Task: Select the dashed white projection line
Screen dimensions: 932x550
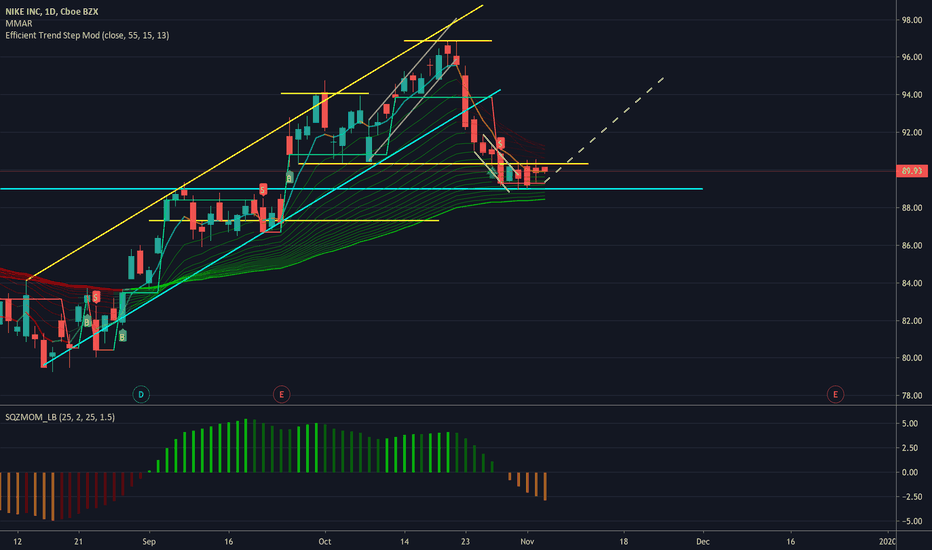Action: click(x=604, y=130)
